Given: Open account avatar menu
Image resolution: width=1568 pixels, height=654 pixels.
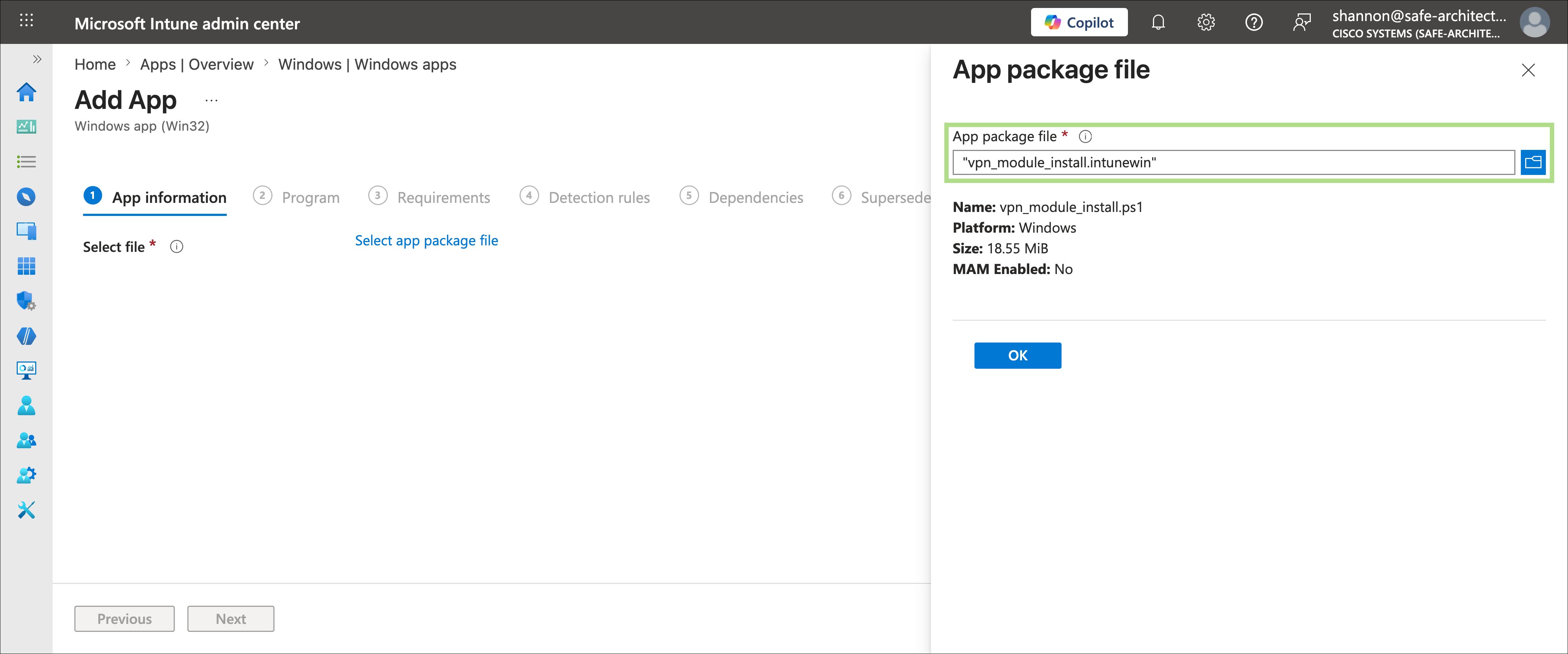Looking at the screenshot, I should (x=1535, y=23).
